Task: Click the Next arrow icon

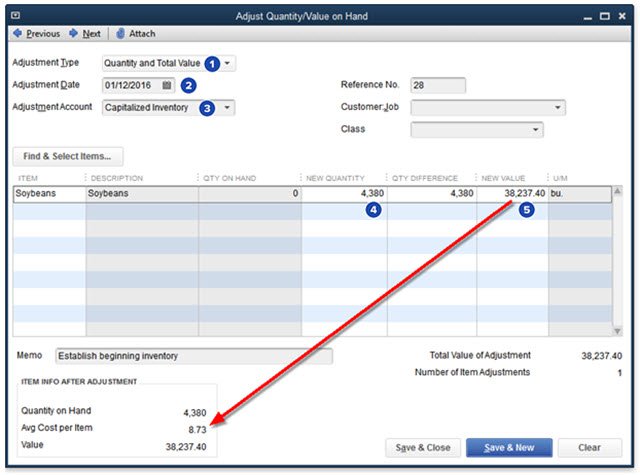Action: (74, 33)
